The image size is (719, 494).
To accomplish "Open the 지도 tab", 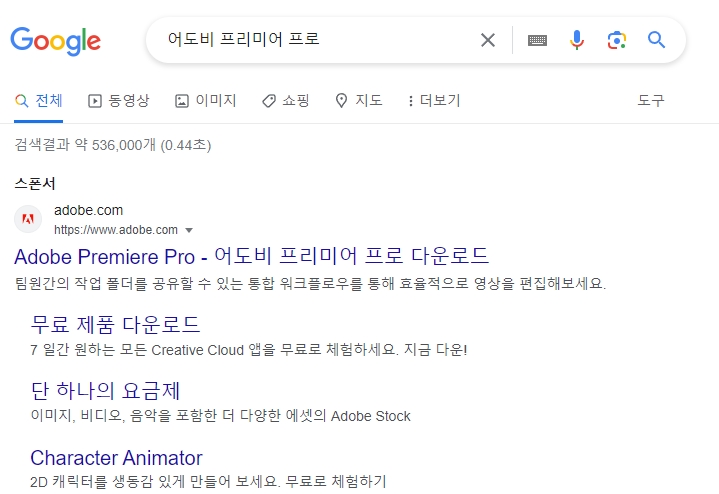I will pyautogui.click(x=359, y=100).
